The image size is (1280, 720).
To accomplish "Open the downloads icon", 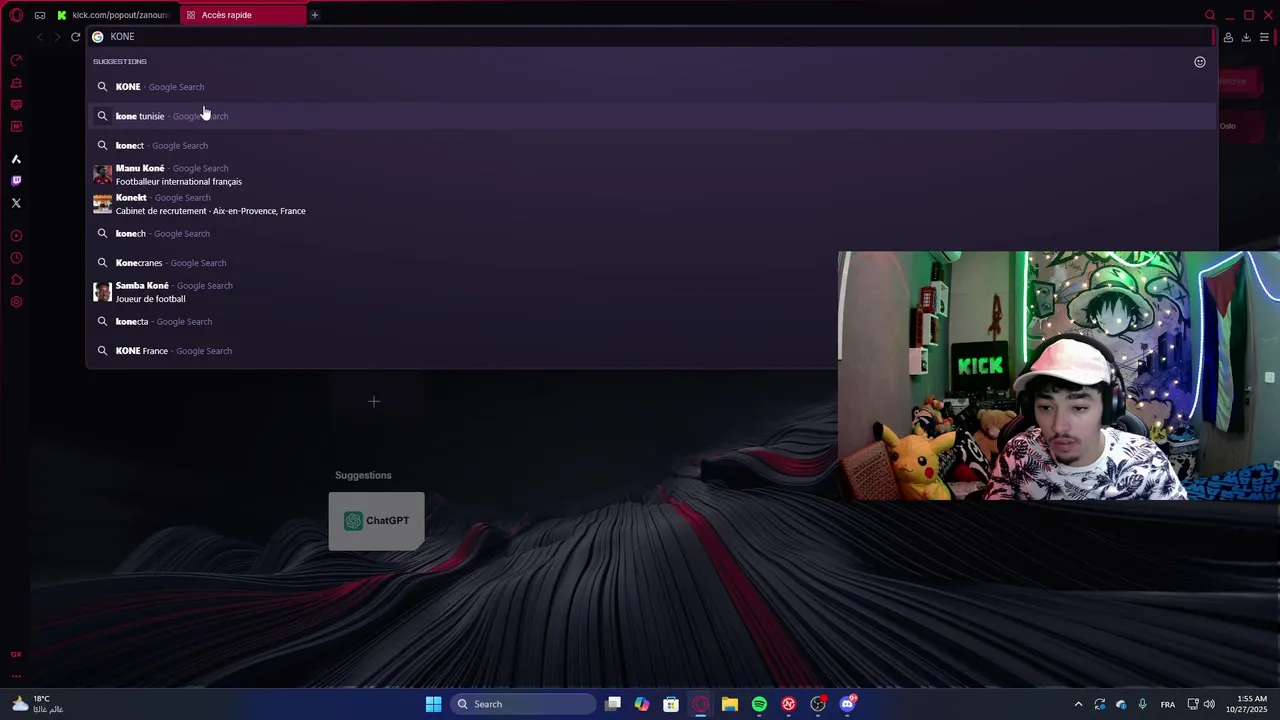I will [x=1246, y=37].
